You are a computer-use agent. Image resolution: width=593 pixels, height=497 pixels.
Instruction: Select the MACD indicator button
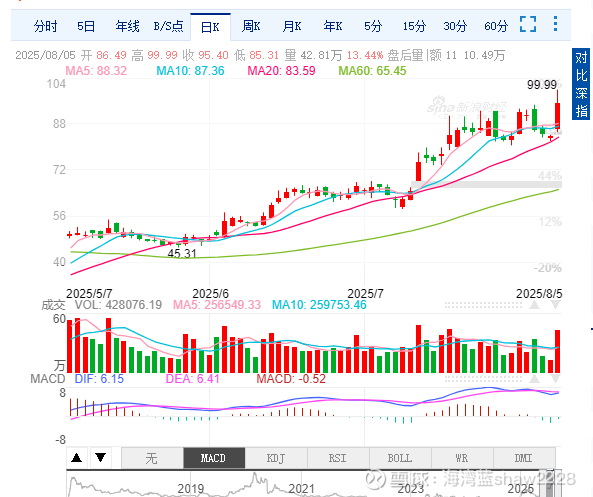pos(214,458)
